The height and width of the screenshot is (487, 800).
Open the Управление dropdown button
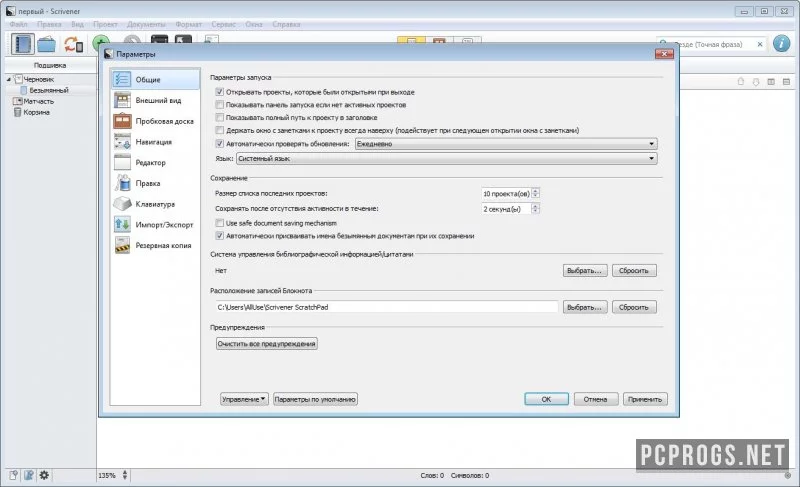point(244,399)
